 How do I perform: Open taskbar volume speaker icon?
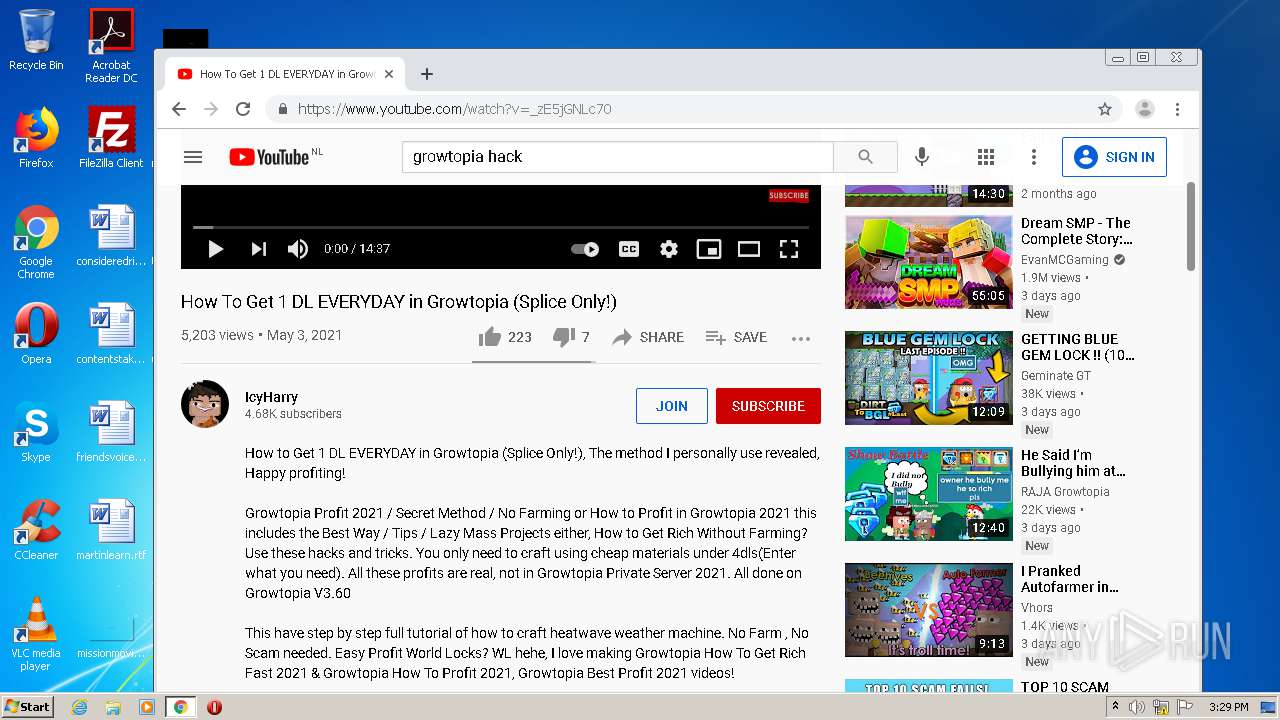pos(1137,707)
